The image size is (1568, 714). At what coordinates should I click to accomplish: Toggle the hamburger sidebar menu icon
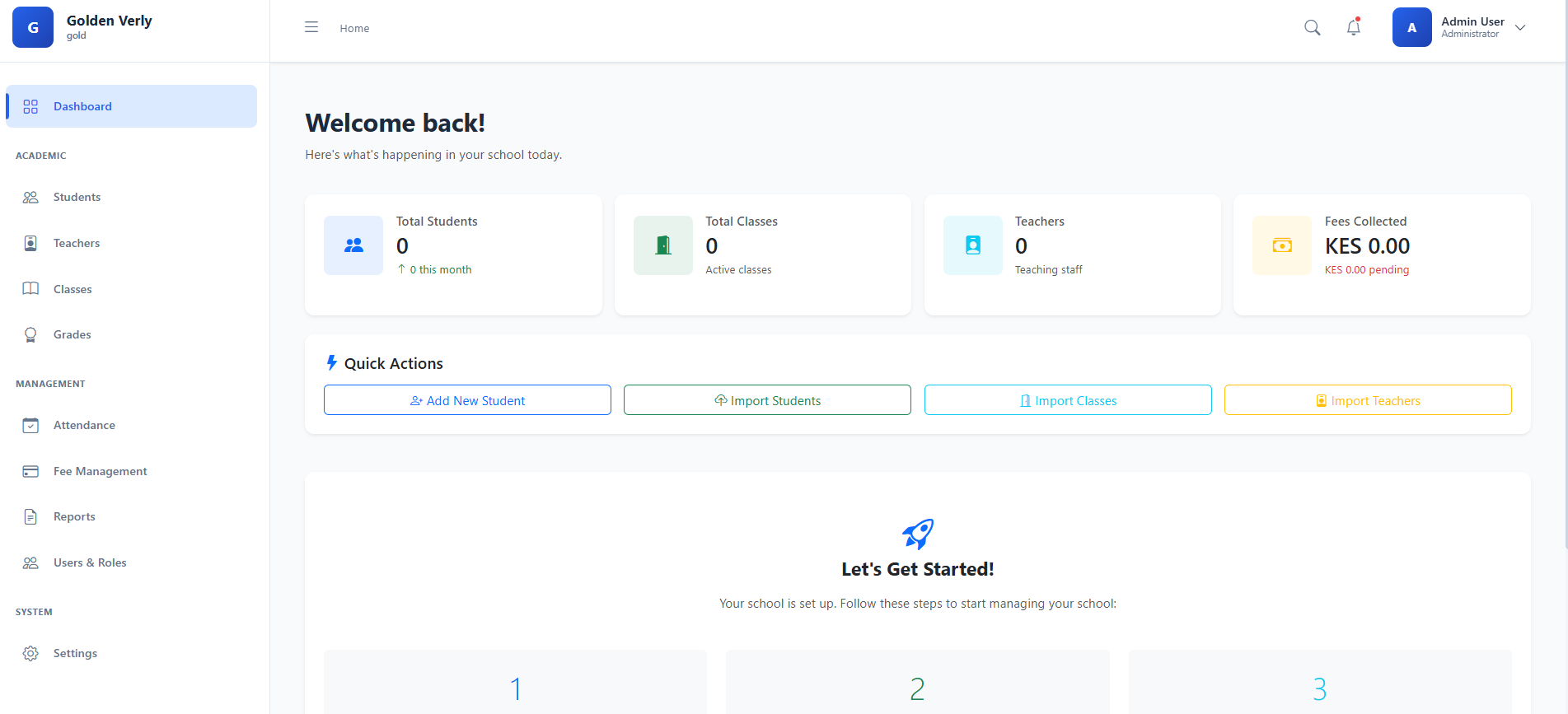coord(311,27)
